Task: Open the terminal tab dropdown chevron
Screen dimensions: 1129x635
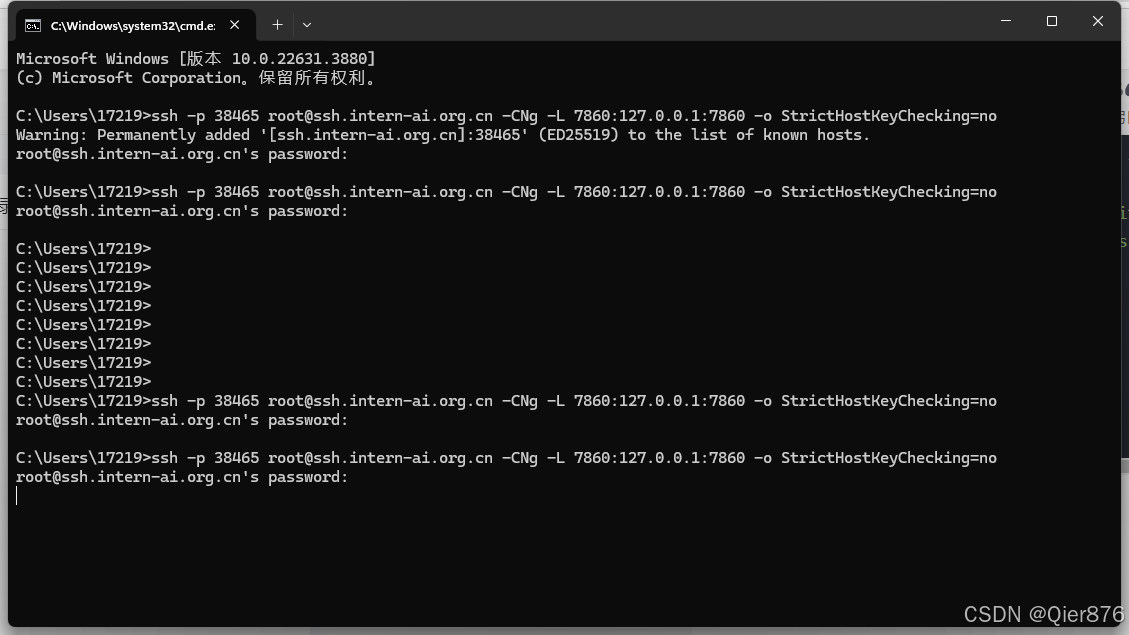Action: [306, 24]
